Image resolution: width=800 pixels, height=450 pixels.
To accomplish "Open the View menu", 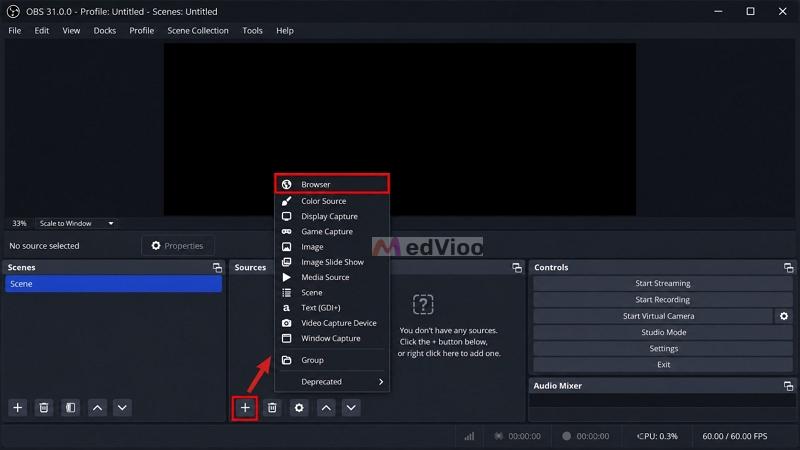I will tap(71, 31).
